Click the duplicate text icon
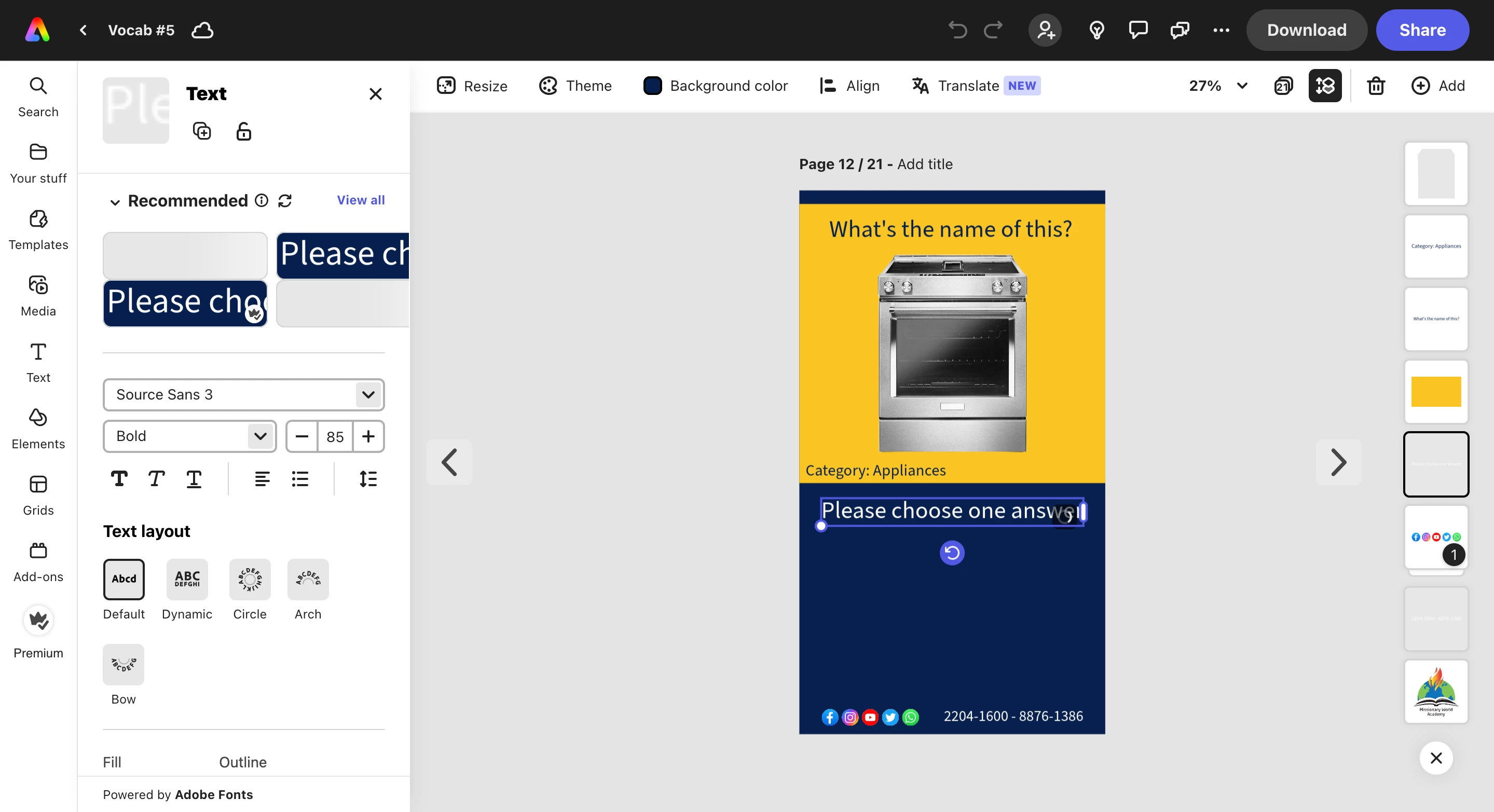 point(201,132)
